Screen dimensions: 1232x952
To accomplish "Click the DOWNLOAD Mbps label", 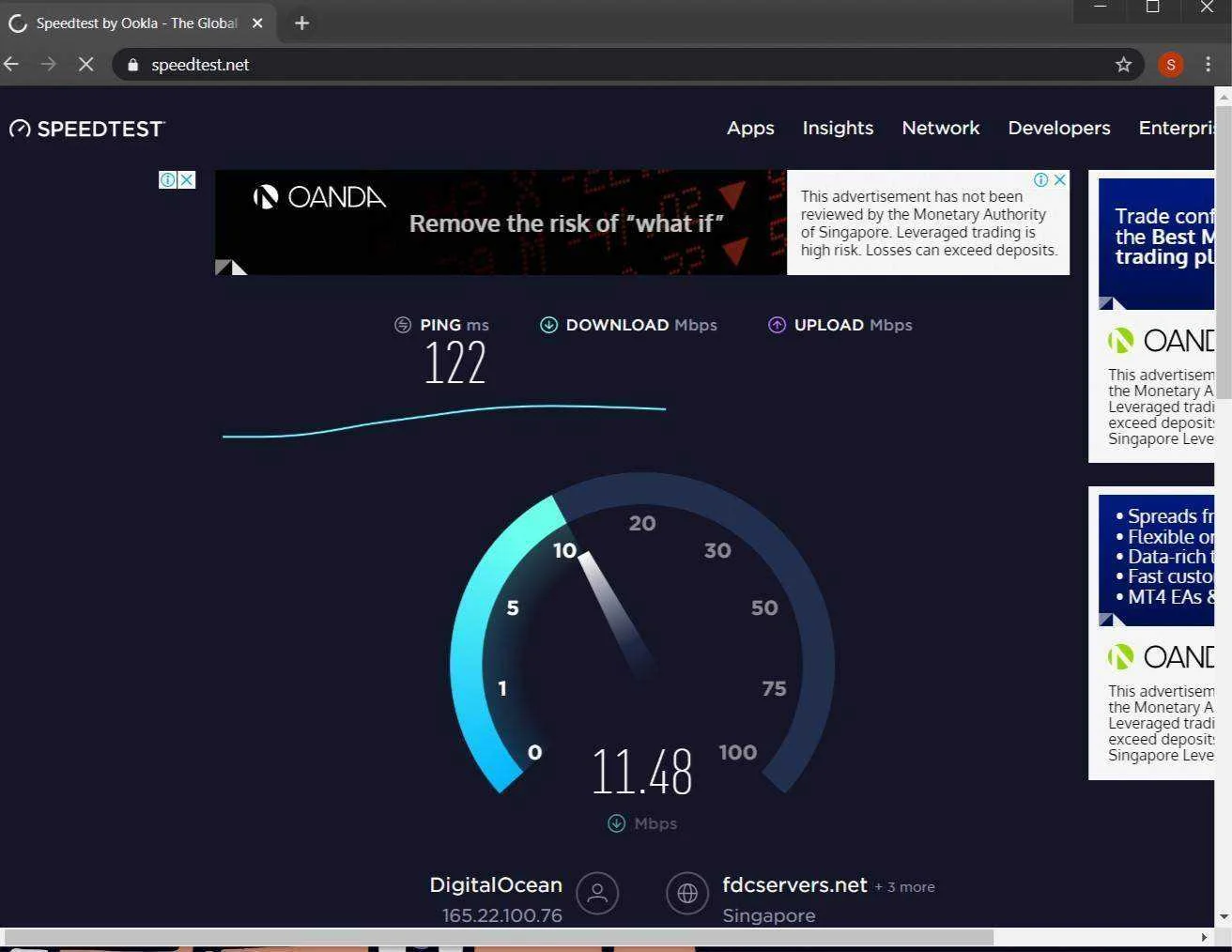I will (641, 325).
